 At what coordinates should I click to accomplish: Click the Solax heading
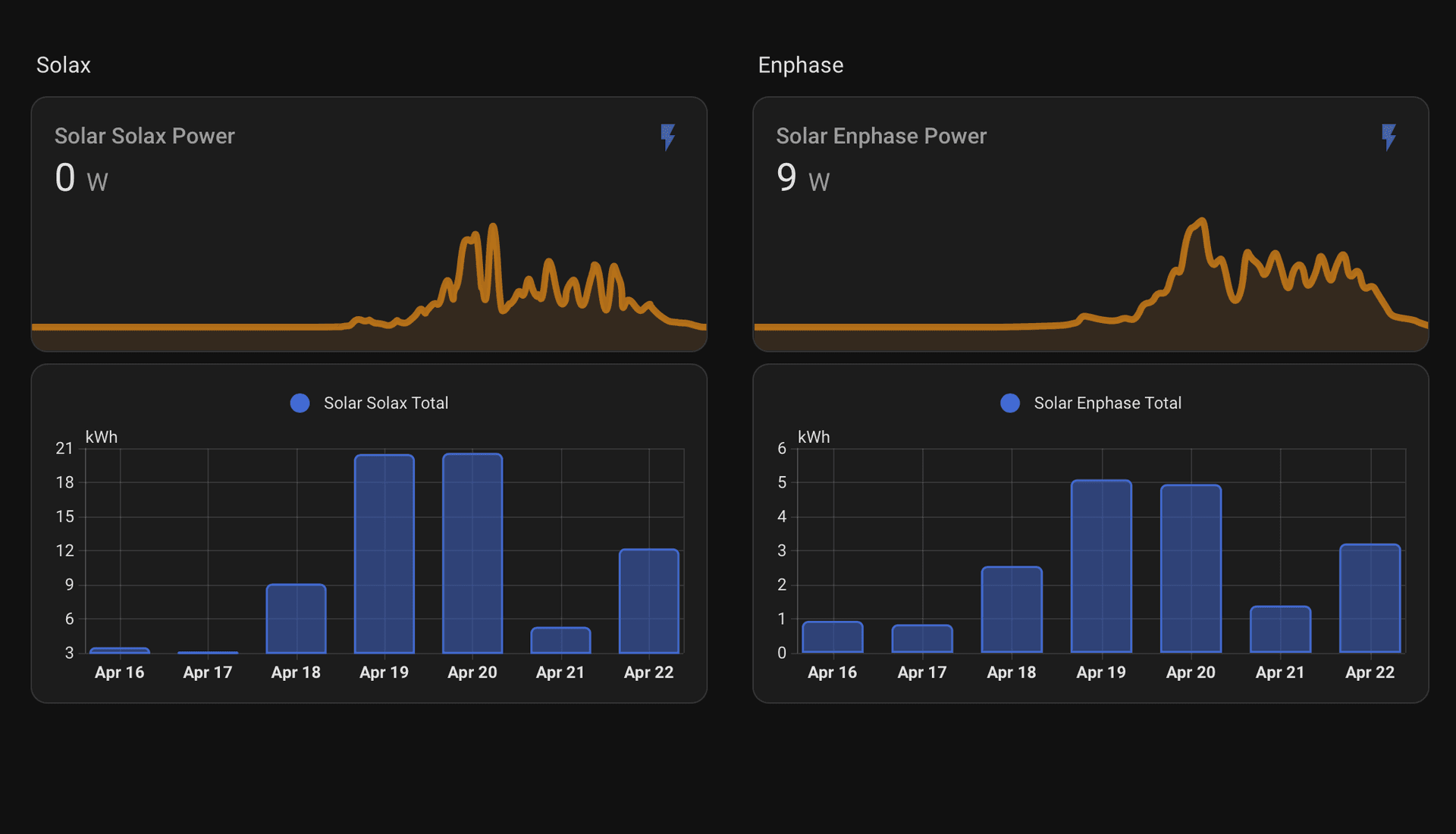64,65
